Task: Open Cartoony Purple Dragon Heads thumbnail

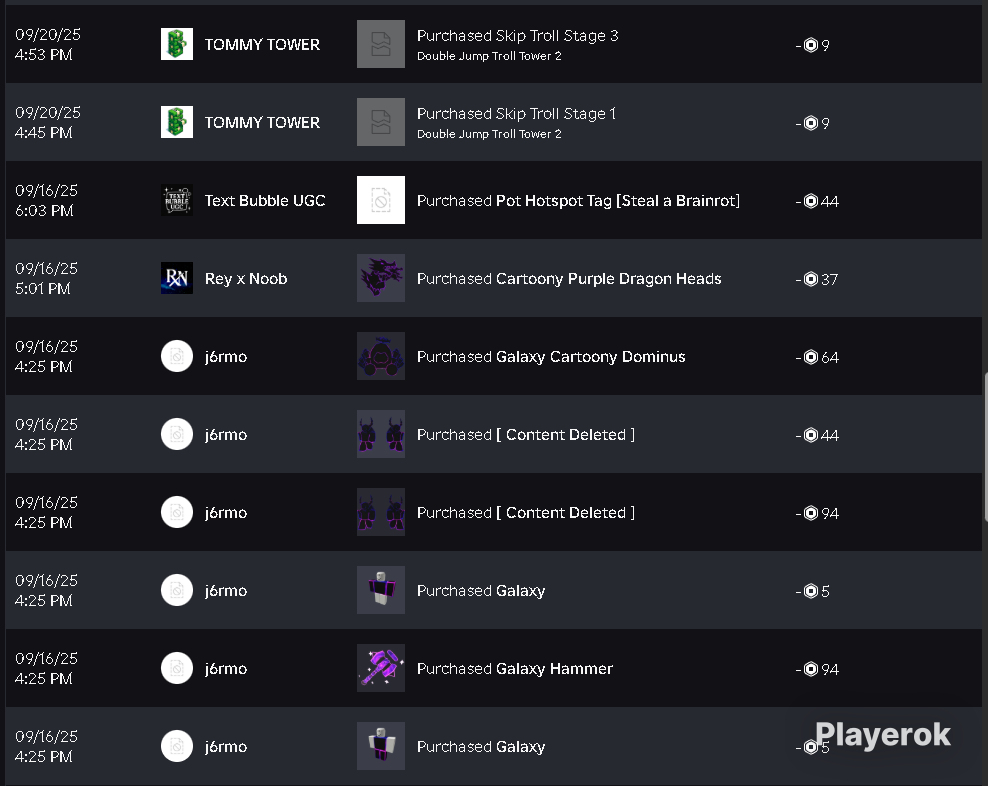Action: [381, 278]
